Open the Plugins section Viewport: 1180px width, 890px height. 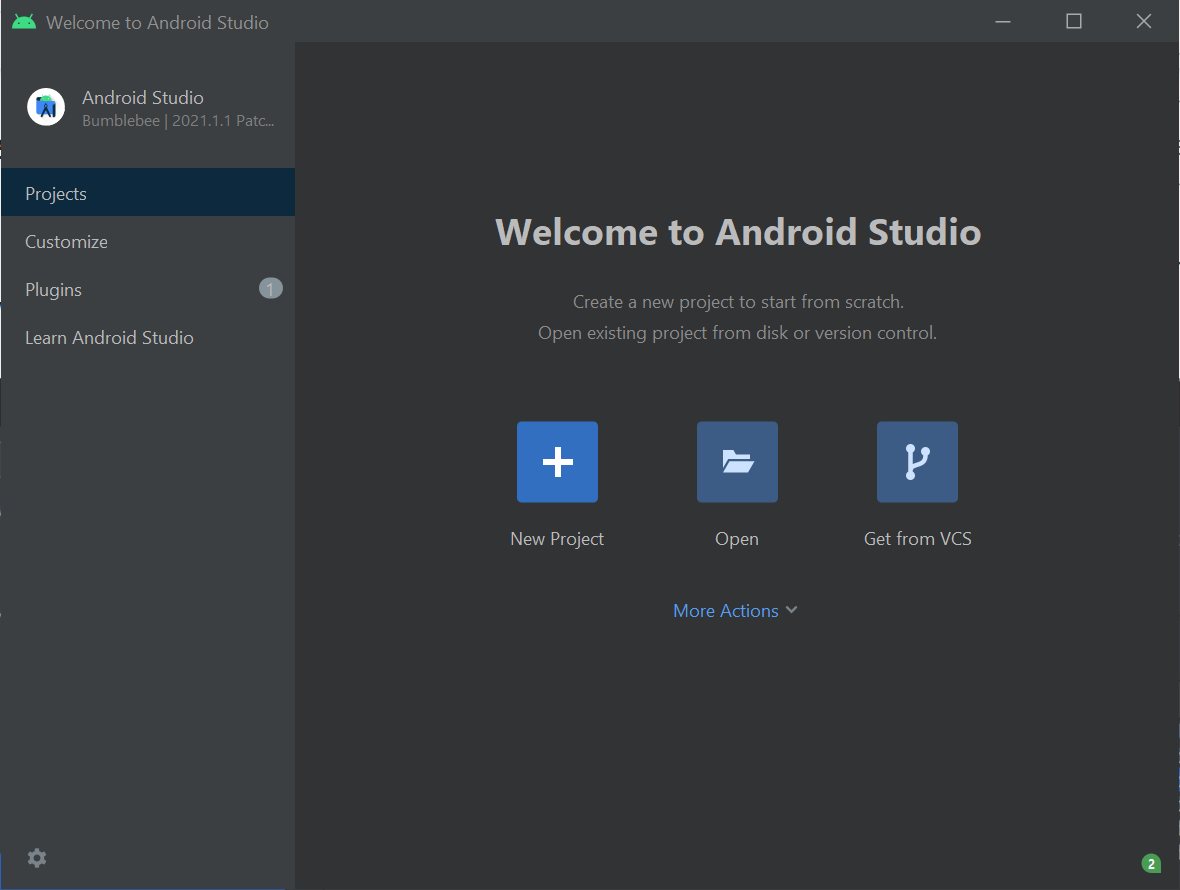pos(148,289)
